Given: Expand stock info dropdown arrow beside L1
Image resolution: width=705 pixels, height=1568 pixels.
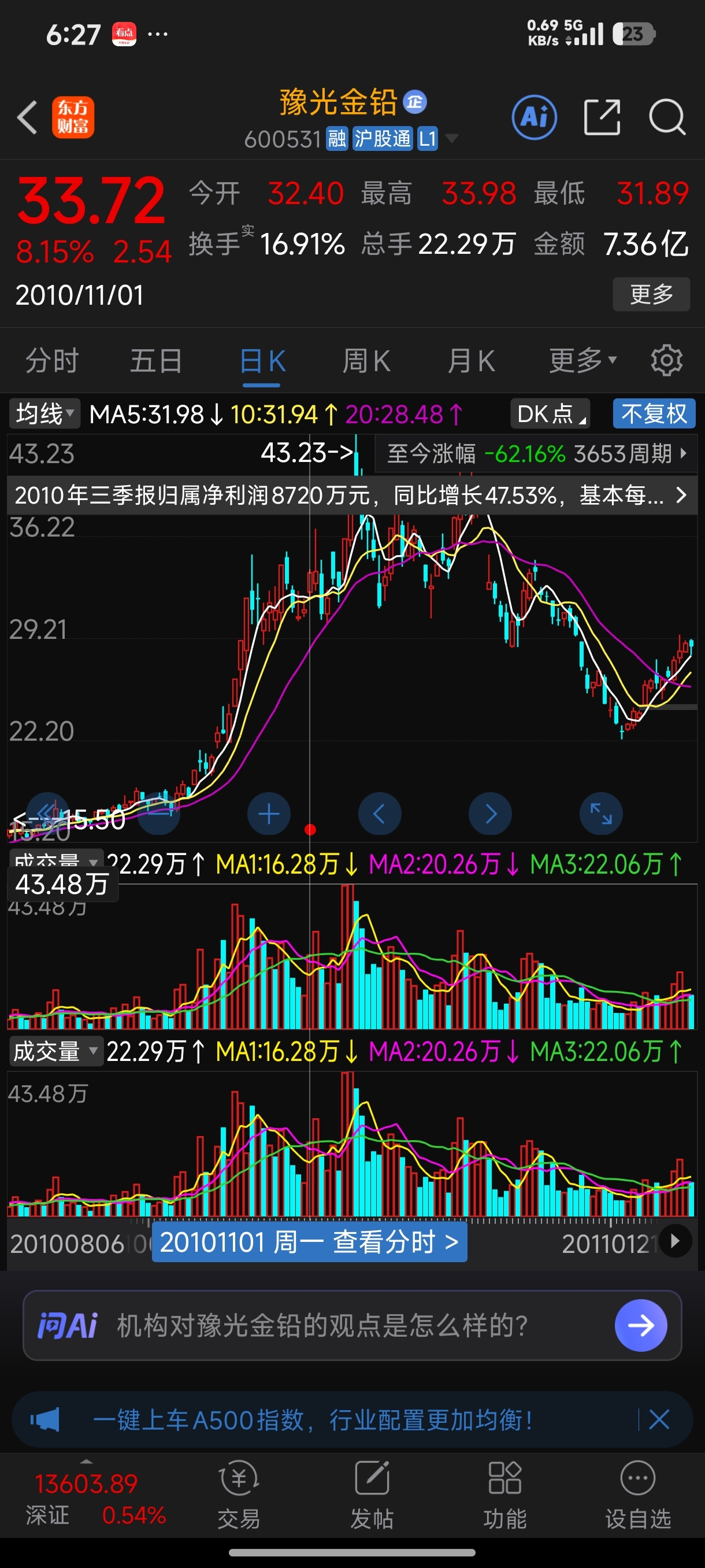Looking at the screenshot, I should pyautogui.click(x=451, y=139).
